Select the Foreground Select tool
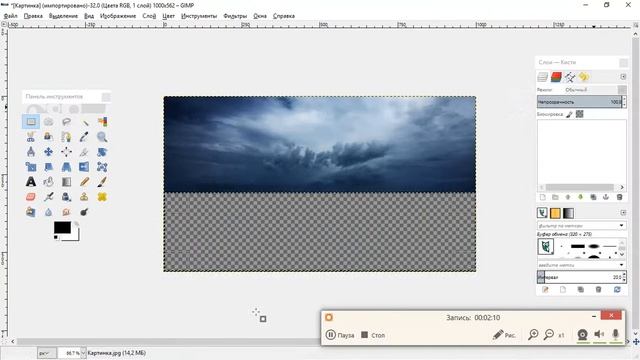The height and width of the screenshot is (360, 640). 49,137
